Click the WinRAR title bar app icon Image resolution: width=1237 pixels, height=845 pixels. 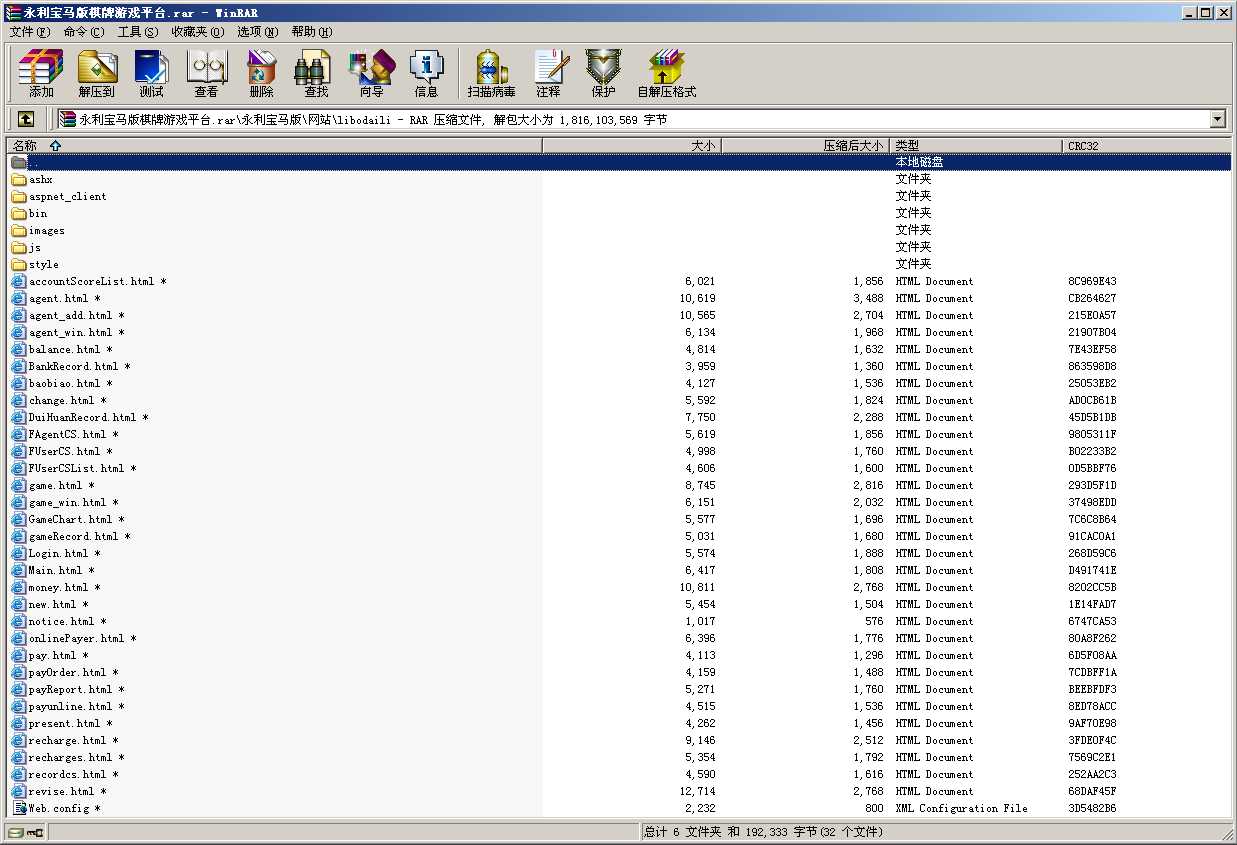click(x=12, y=12)
